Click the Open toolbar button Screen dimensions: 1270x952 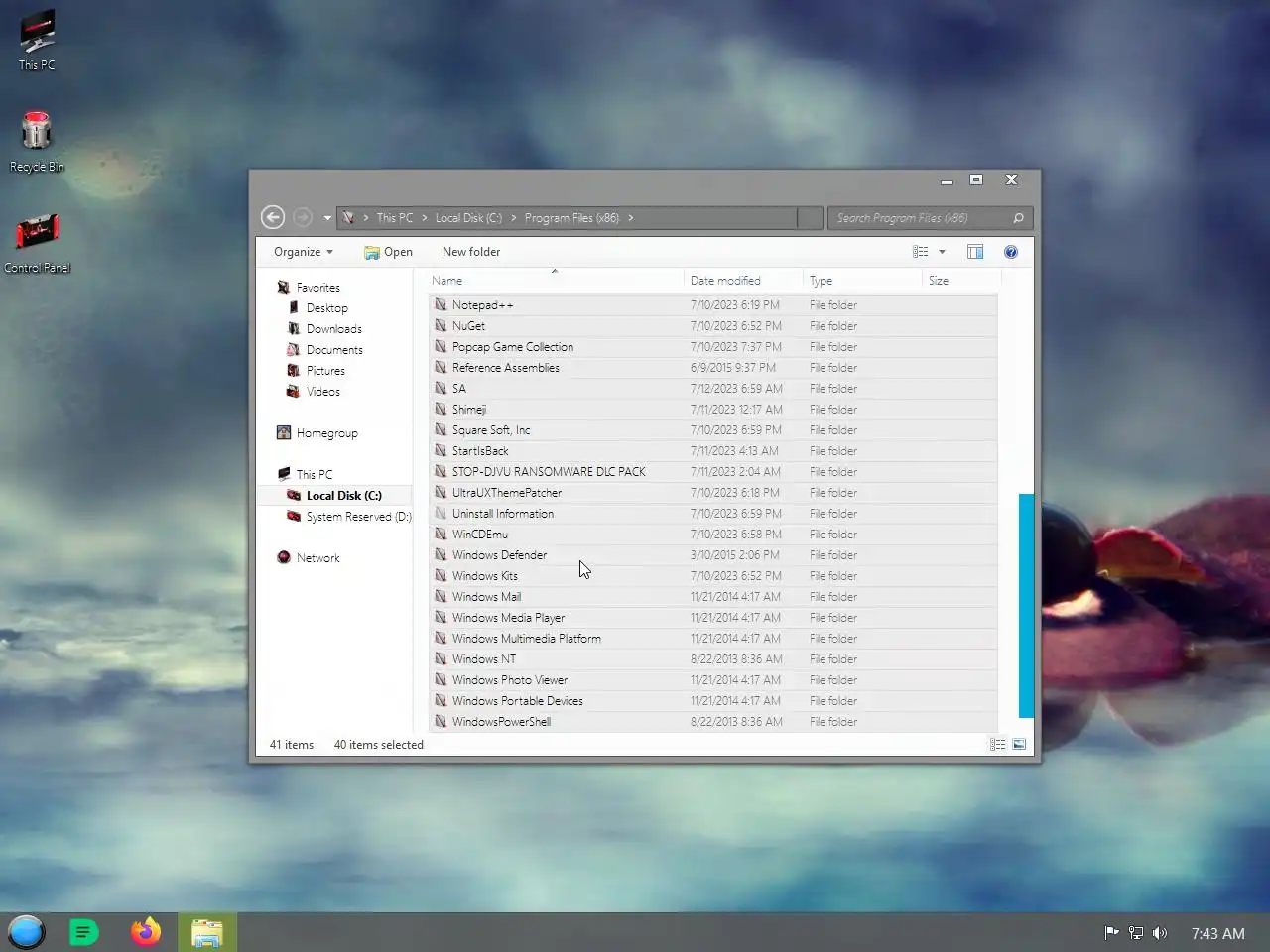click(x=388, y=252)
